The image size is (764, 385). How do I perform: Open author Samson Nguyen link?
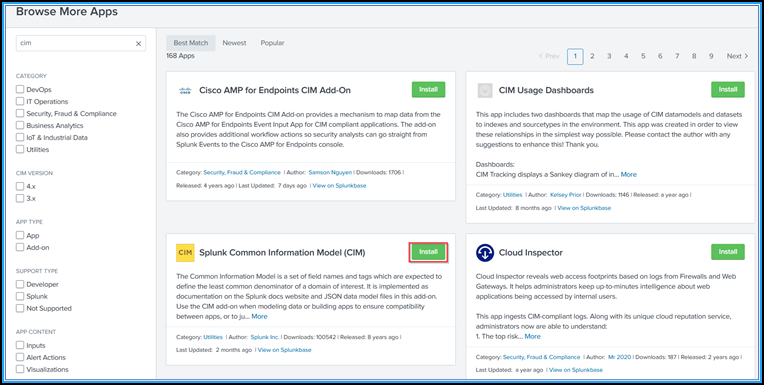pos(330,173)
